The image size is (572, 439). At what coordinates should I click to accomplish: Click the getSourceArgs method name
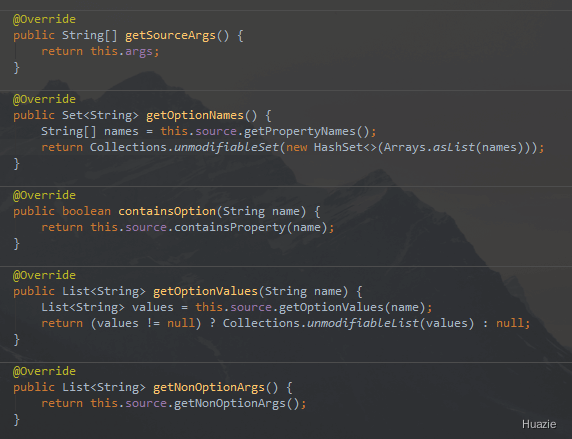[170, 35]
